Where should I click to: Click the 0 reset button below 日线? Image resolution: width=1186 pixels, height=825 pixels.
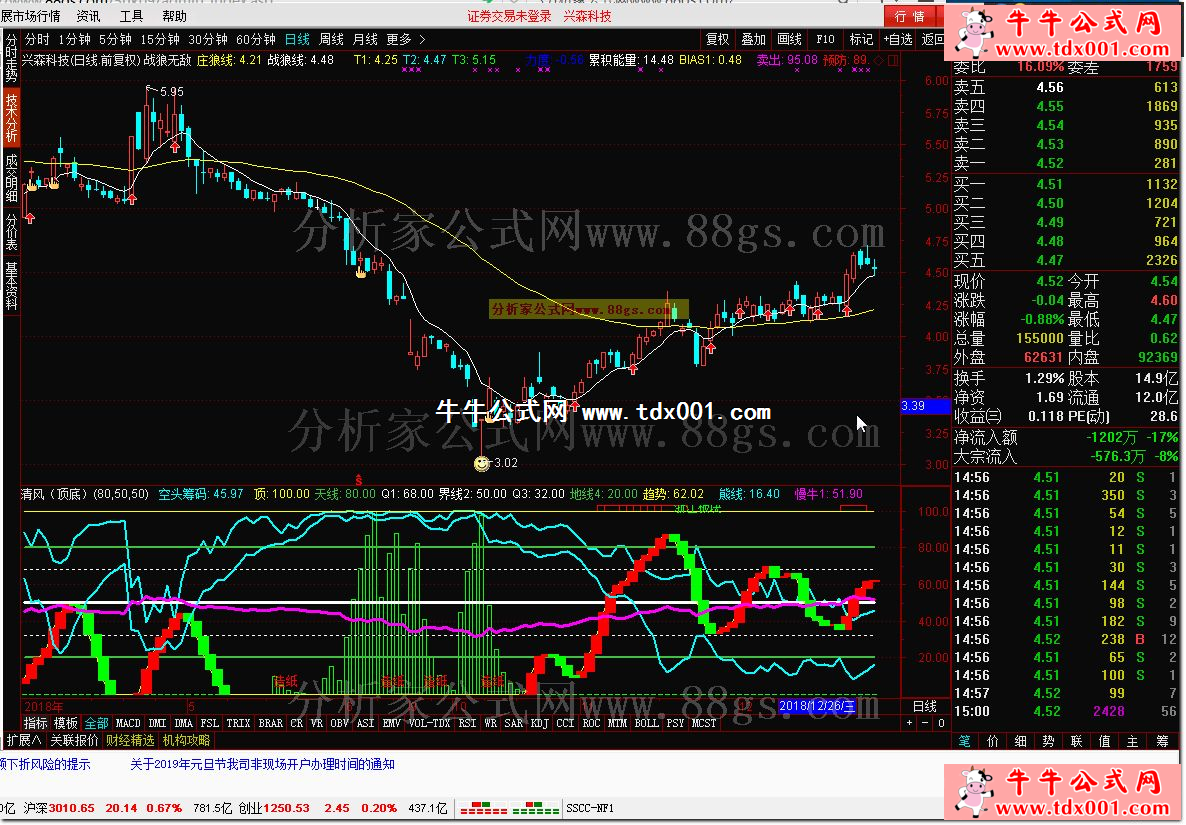[940, 723]
